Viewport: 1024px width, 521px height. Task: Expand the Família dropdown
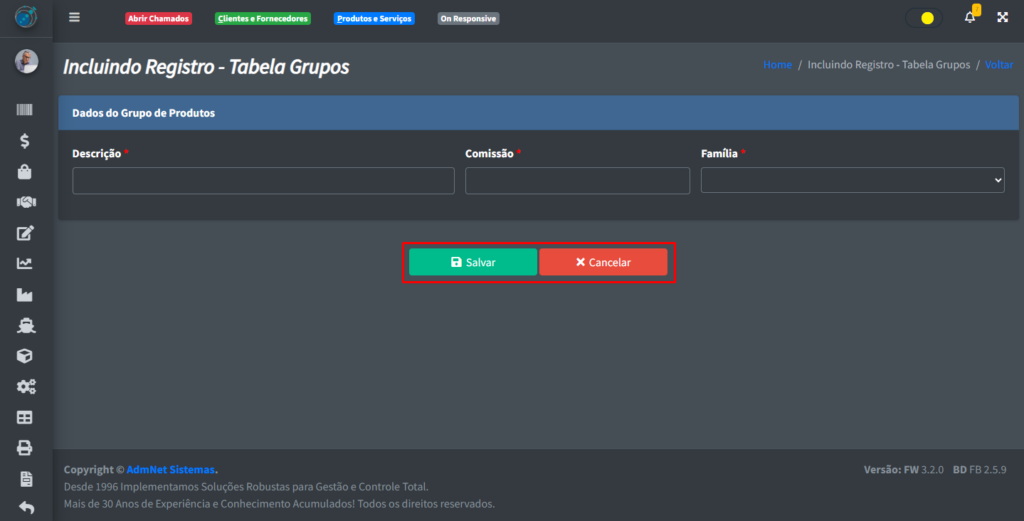852,180
